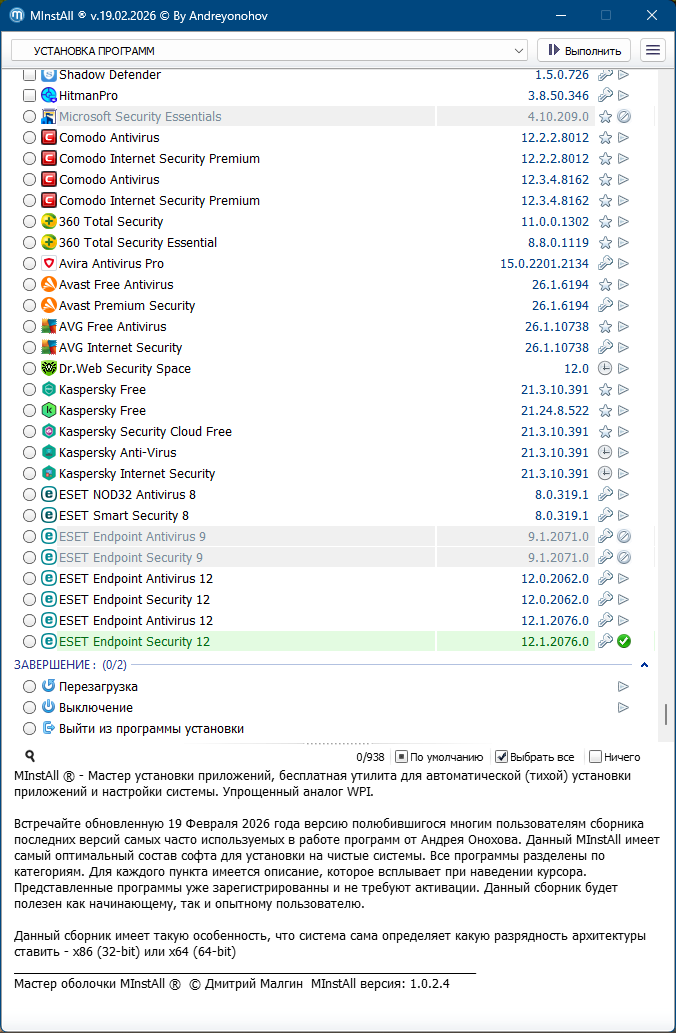Click the key icon for Avast Premium Security
This screenshot has height=1033, width=676.
pyautogui.click(x=605, y=306)
